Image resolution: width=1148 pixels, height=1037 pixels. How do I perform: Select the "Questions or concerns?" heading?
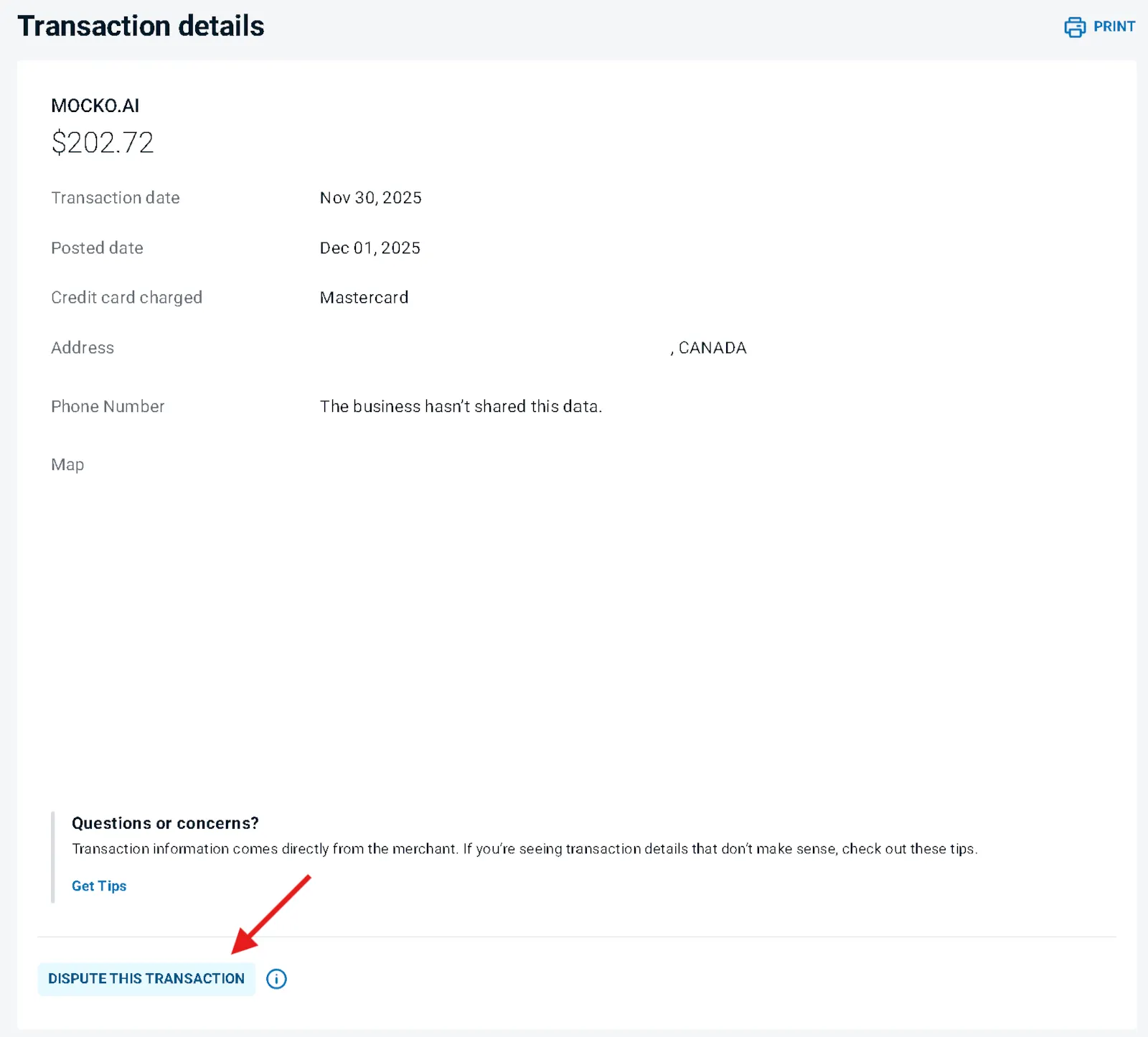(165, 823)
